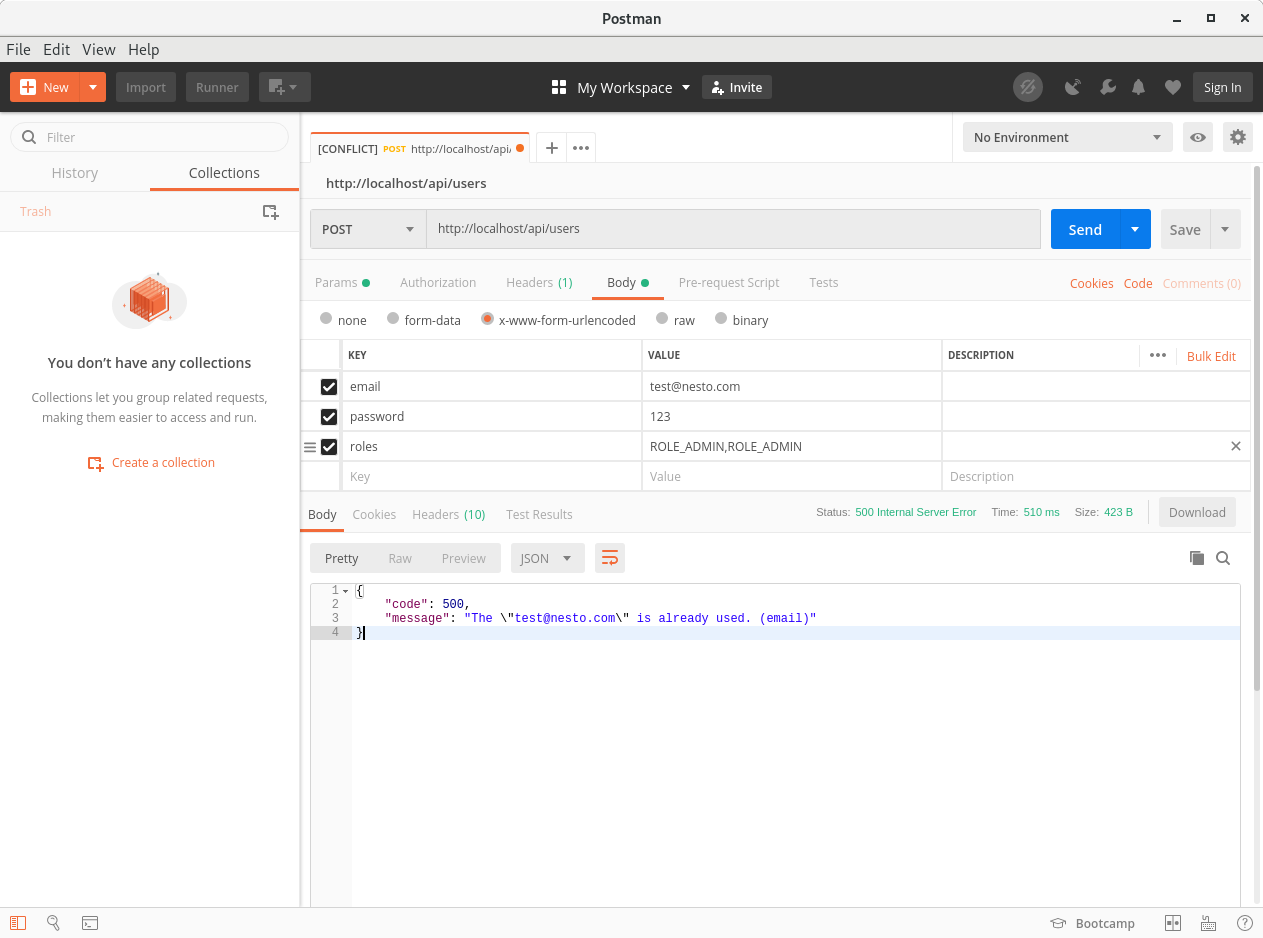Click the Import button
This screenshot has width=1263, height=938.
(x=146, y=87)
